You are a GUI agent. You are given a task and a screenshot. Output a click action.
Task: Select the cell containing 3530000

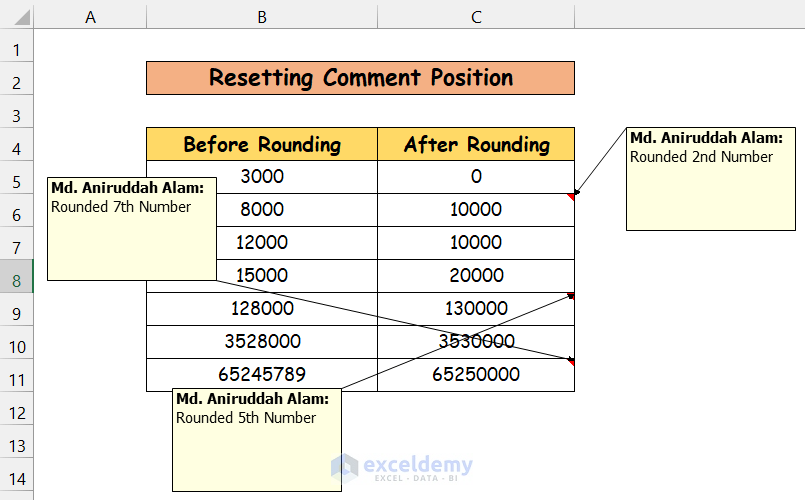[476, 341]
